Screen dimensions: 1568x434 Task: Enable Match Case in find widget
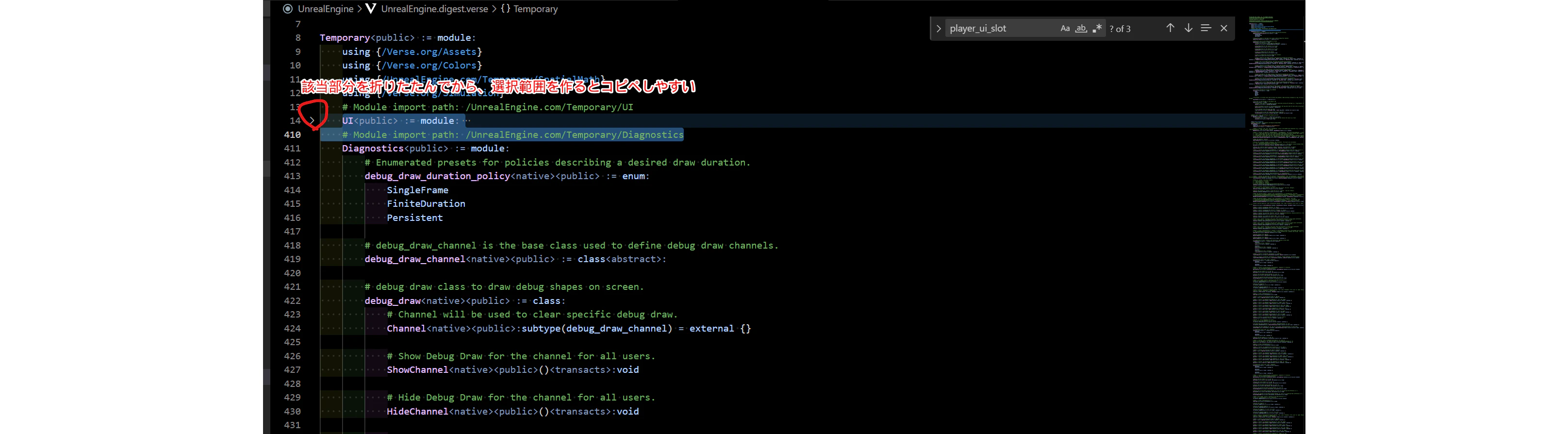pyautogui.click(x=1065, y=29)
